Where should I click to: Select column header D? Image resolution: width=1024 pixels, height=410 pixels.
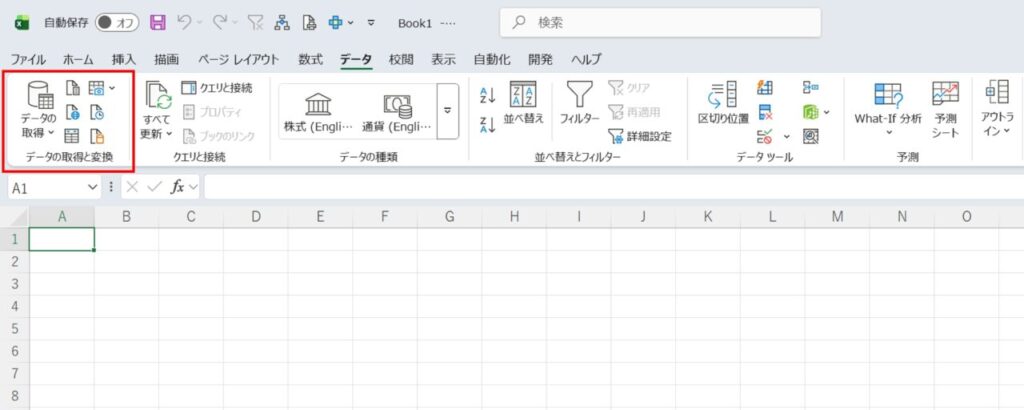(x=256, y=217)
